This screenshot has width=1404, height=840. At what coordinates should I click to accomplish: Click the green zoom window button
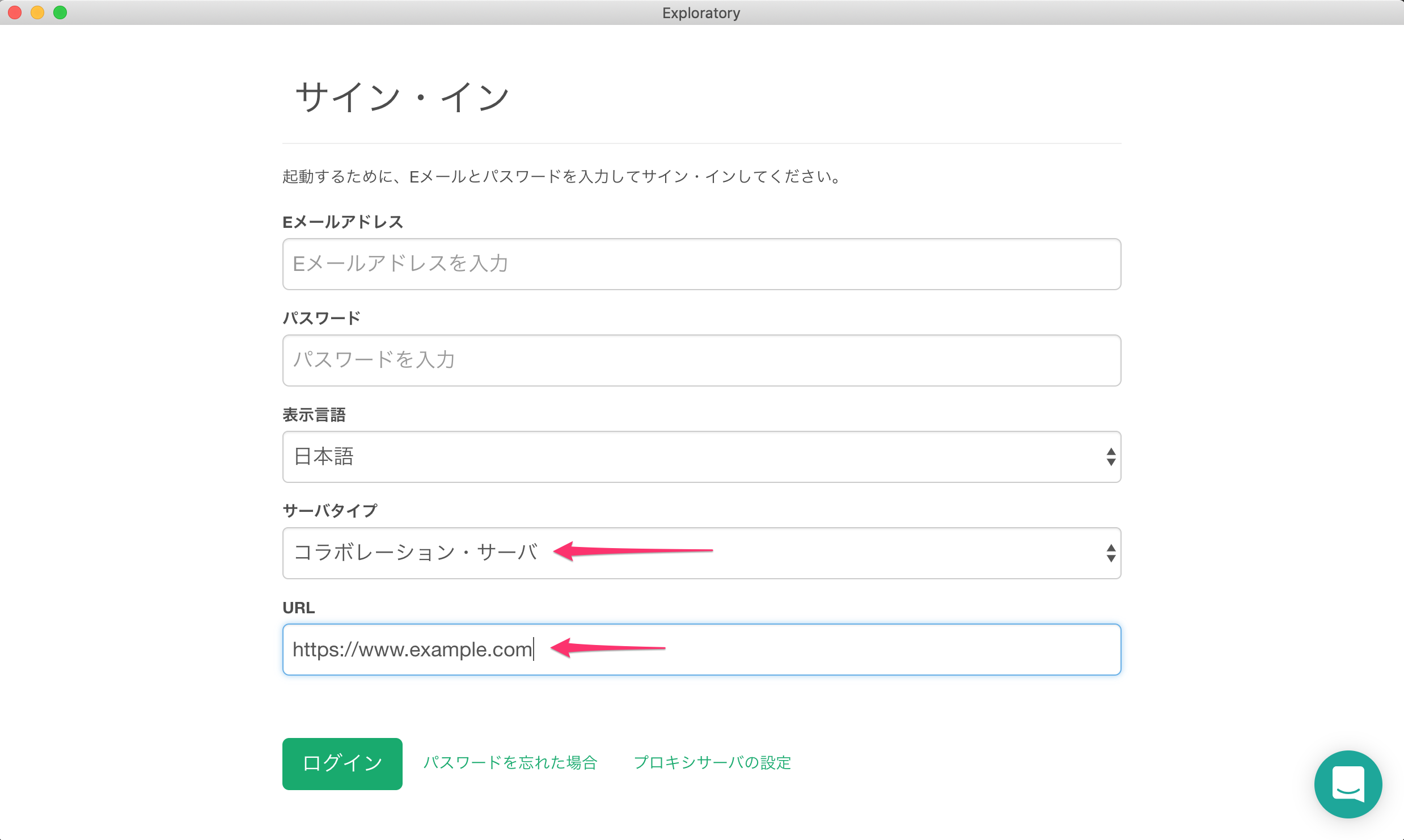60,12
